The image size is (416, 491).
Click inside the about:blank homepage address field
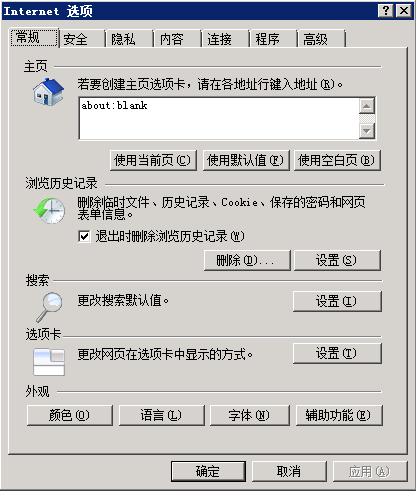pos(219,118)
